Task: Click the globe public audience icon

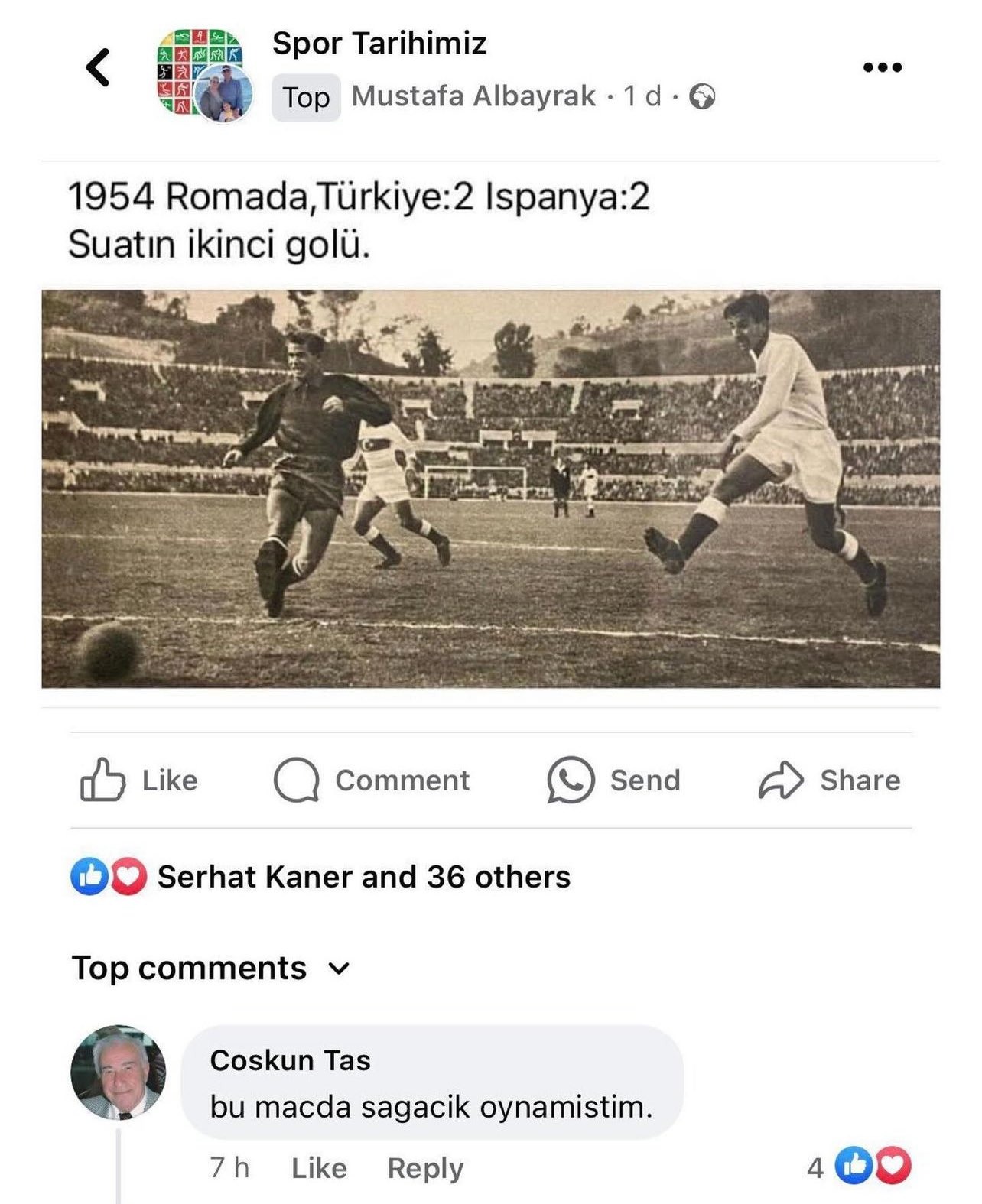Action: 702,97
